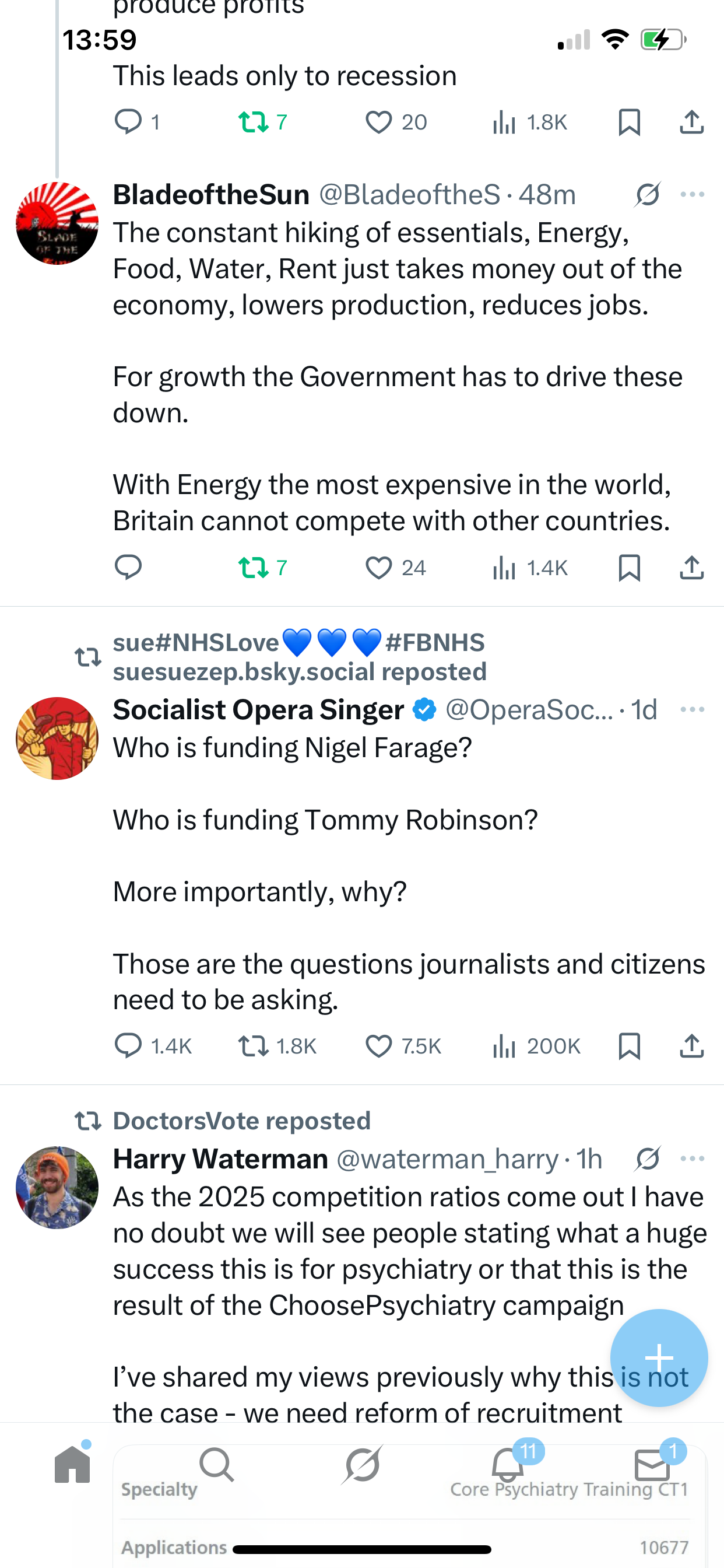
Task: Open the DoctorsVote reposted link
Action: pyautogui.click(x=241, y=1121)
